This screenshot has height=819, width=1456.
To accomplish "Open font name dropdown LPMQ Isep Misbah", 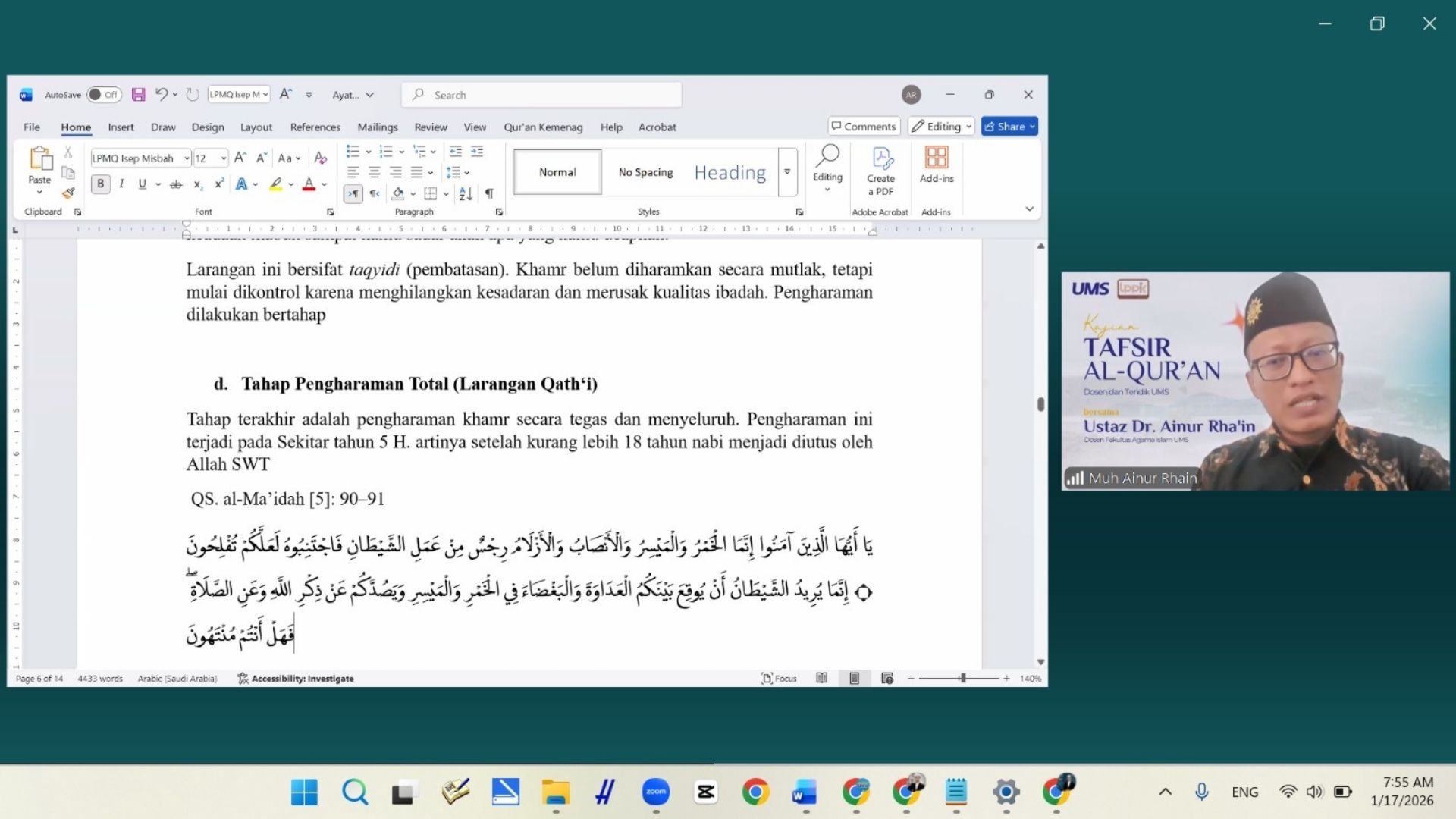I will pos(187,158).
